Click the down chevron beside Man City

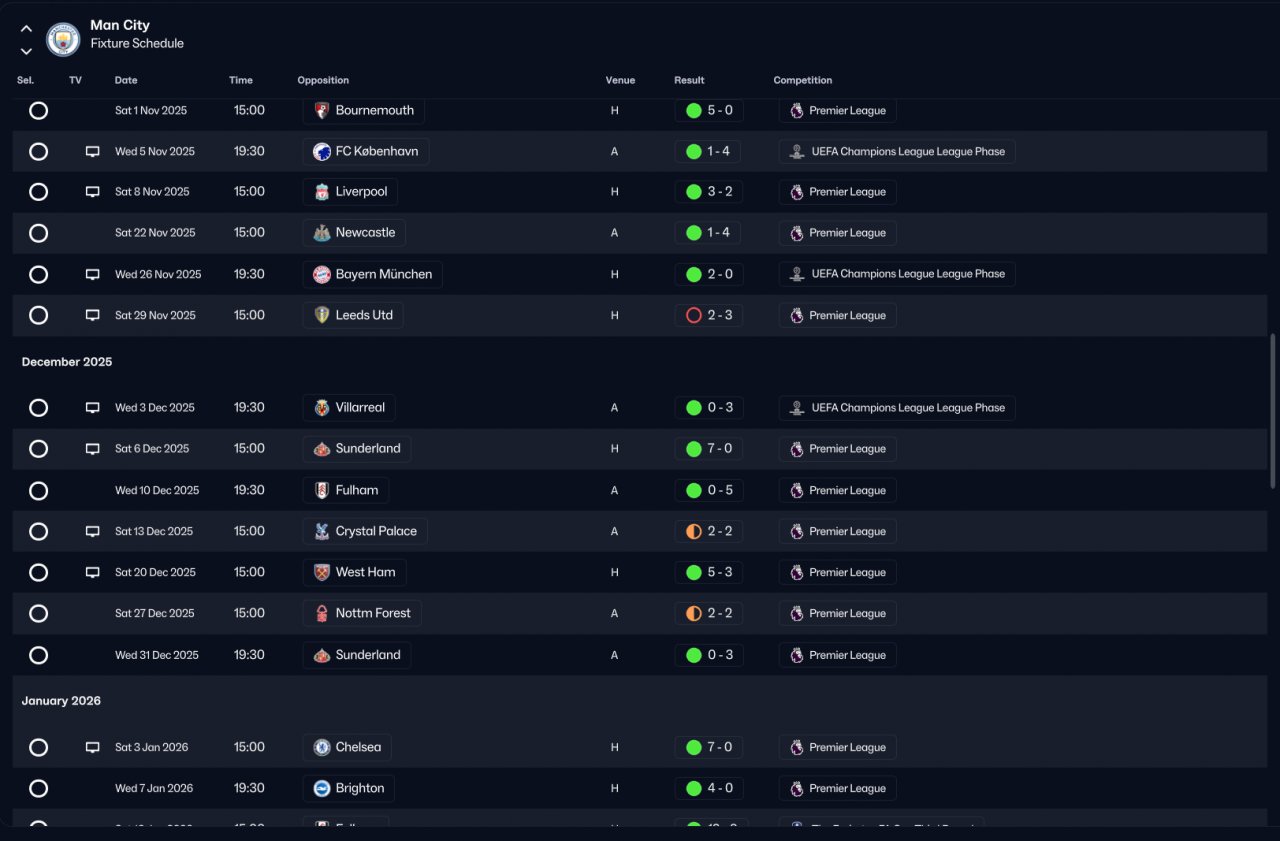[x=26, y=51]
